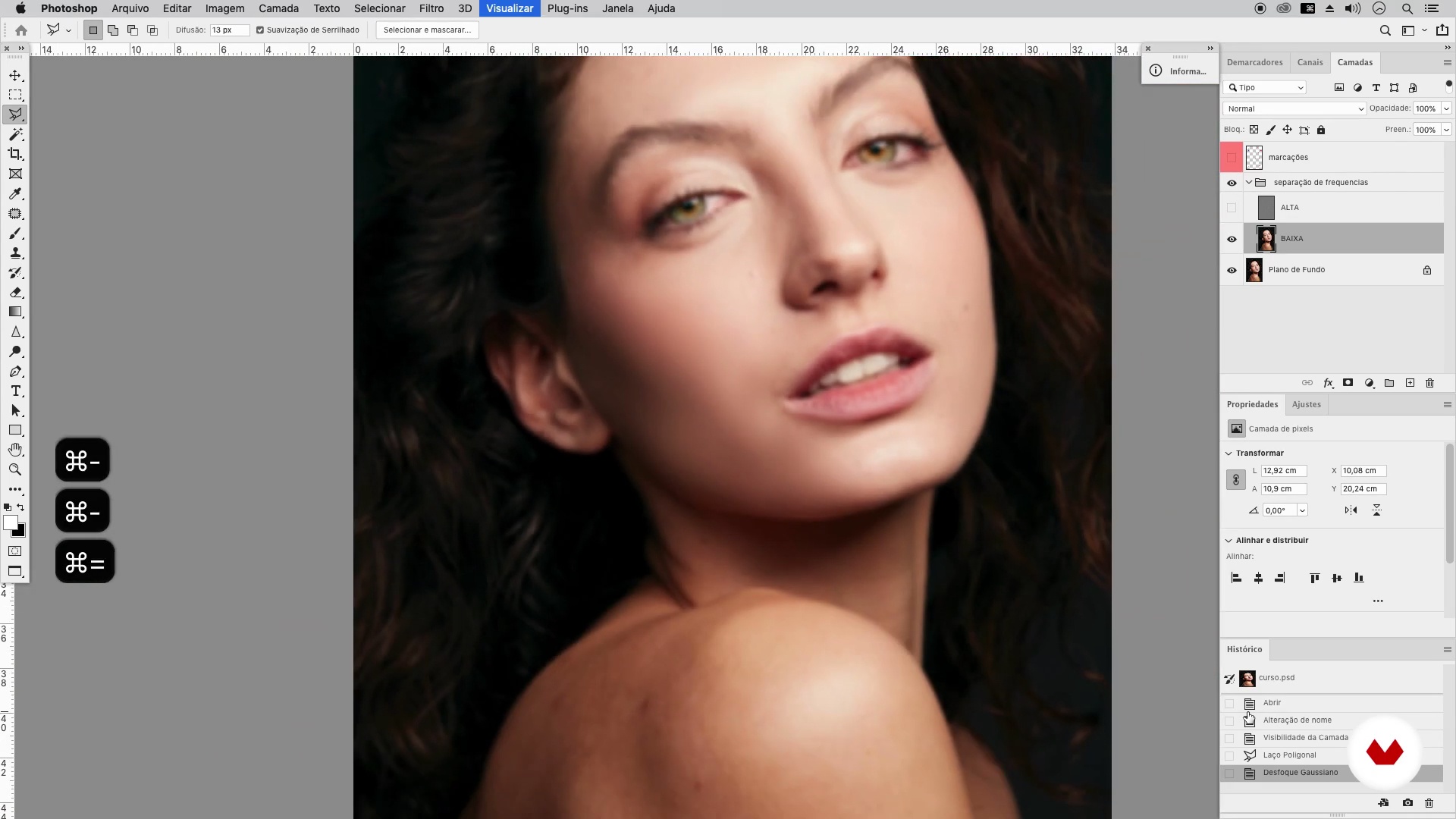Select Laço Poligonal history state
This screenshot has height=819, width=1456.
(x=1332, y=755)
